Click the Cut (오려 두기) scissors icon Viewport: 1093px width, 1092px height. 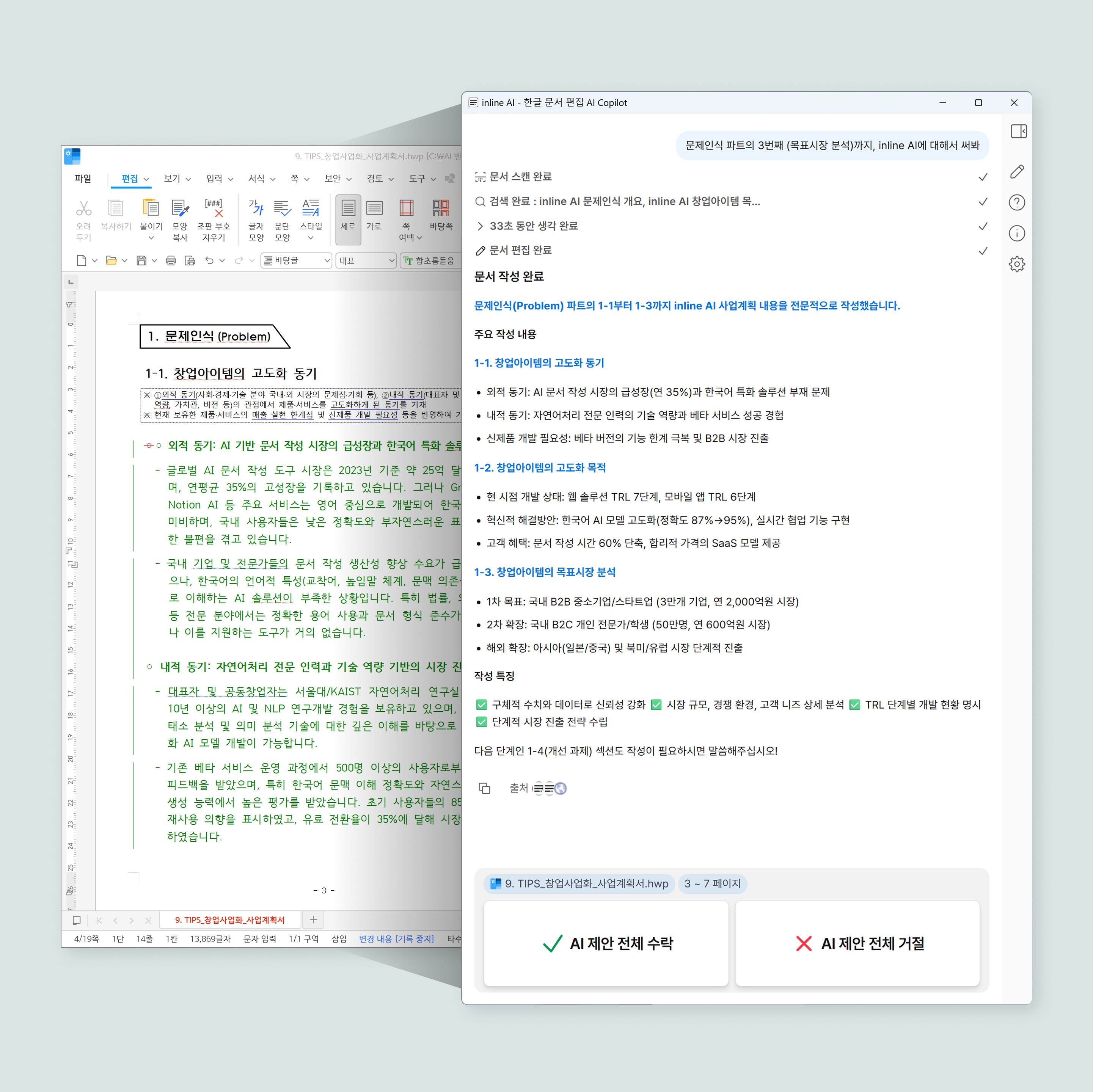tap(84, 209)
